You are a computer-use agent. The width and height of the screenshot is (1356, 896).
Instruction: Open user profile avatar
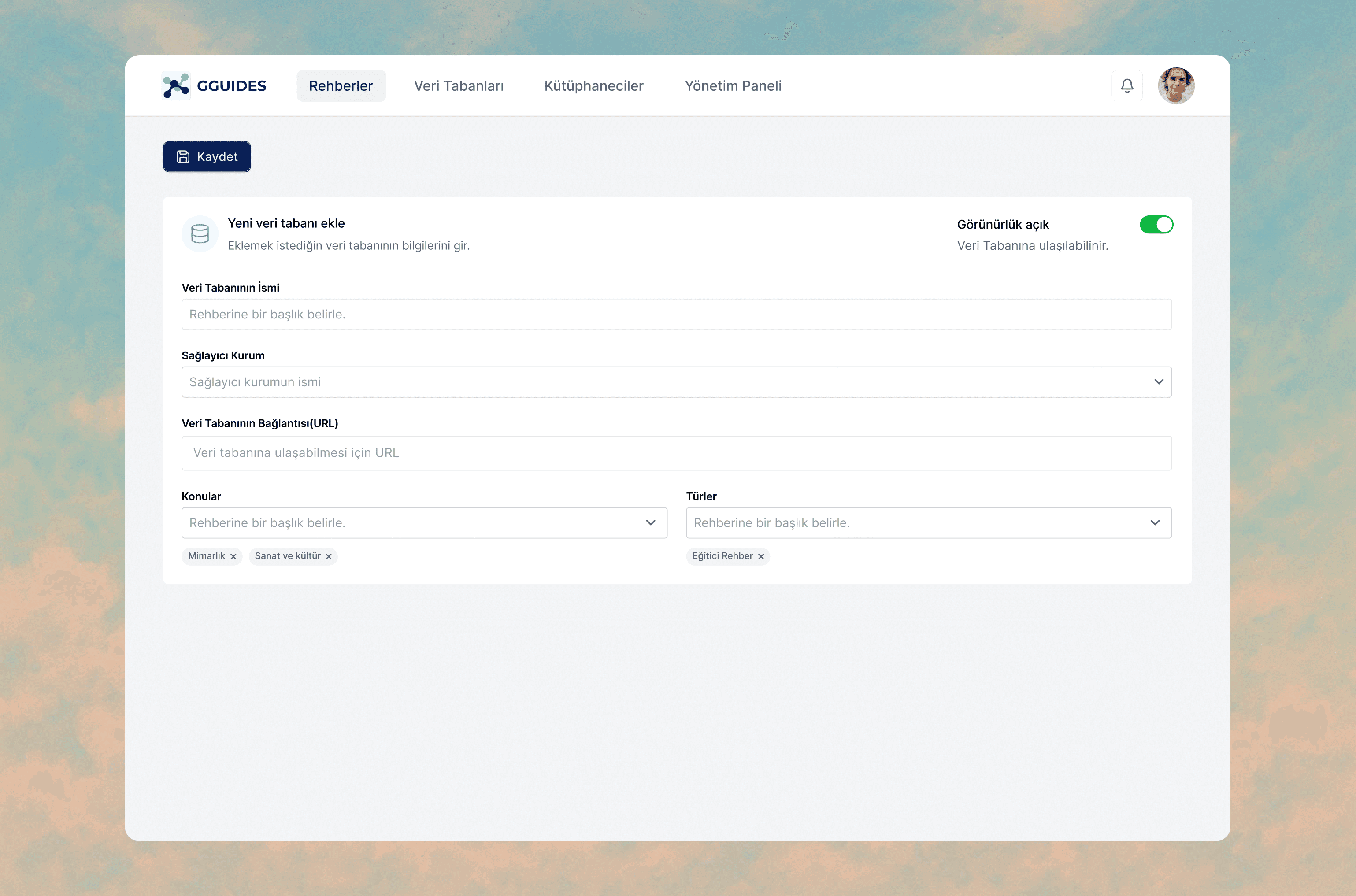point(1175,86)
